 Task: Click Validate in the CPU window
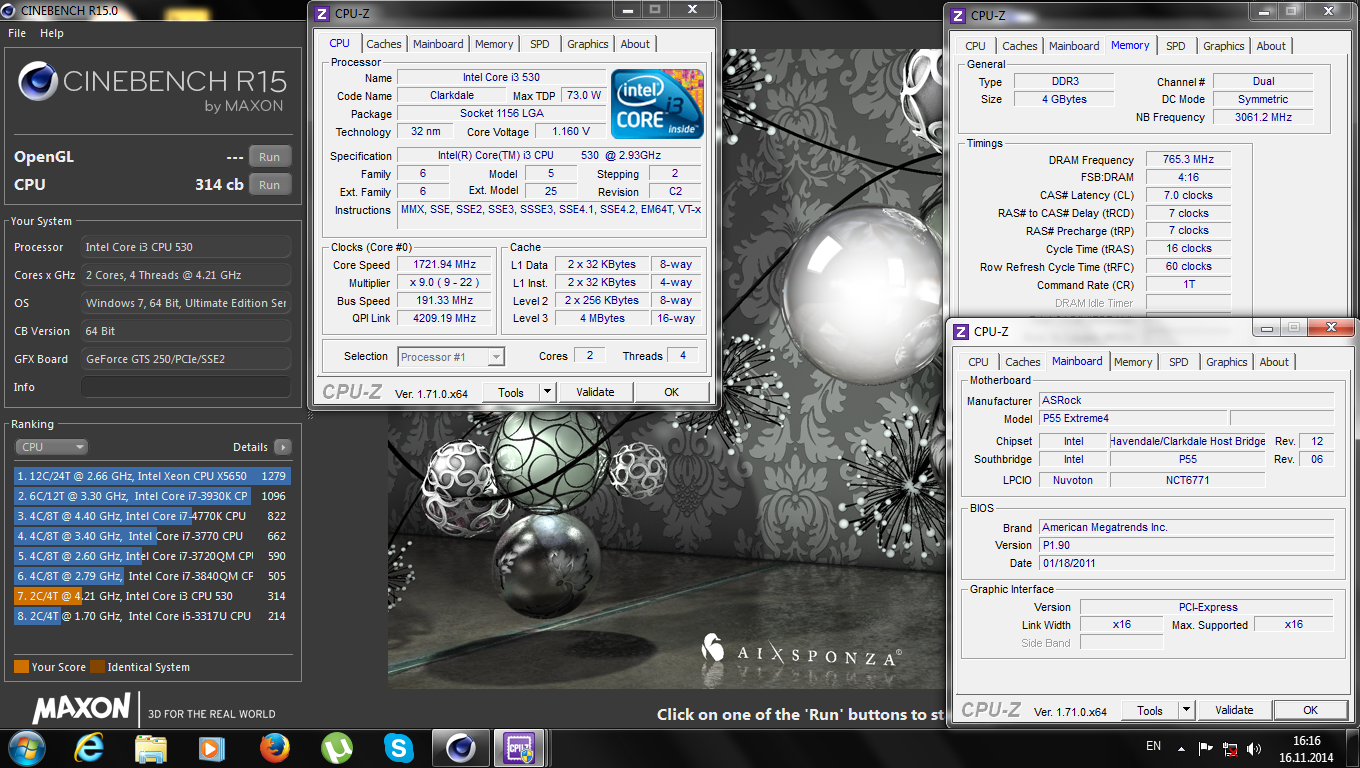tap(595, 392)
